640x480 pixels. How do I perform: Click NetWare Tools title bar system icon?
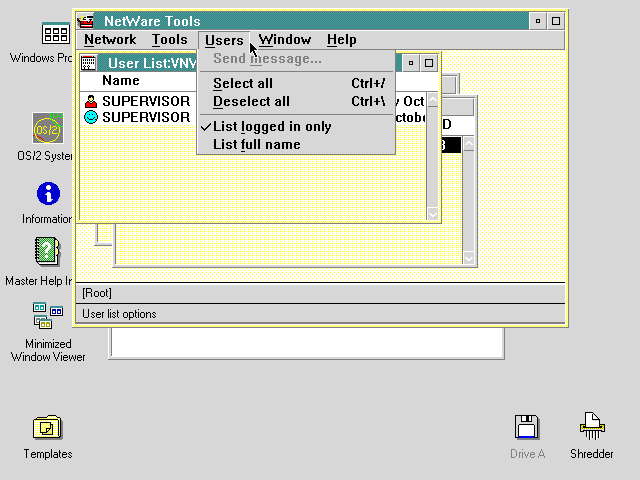click(x=86, y=21)
